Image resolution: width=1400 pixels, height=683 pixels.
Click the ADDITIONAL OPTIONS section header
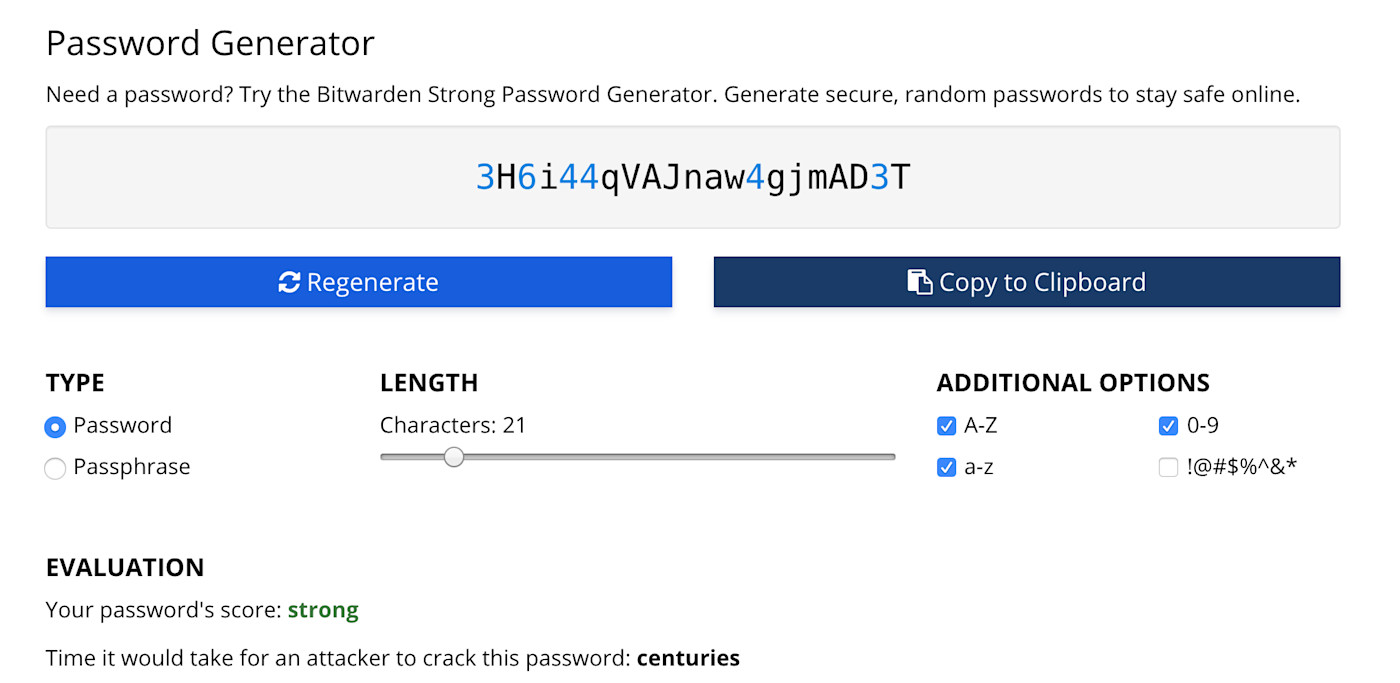click(x=1073, y=382)
